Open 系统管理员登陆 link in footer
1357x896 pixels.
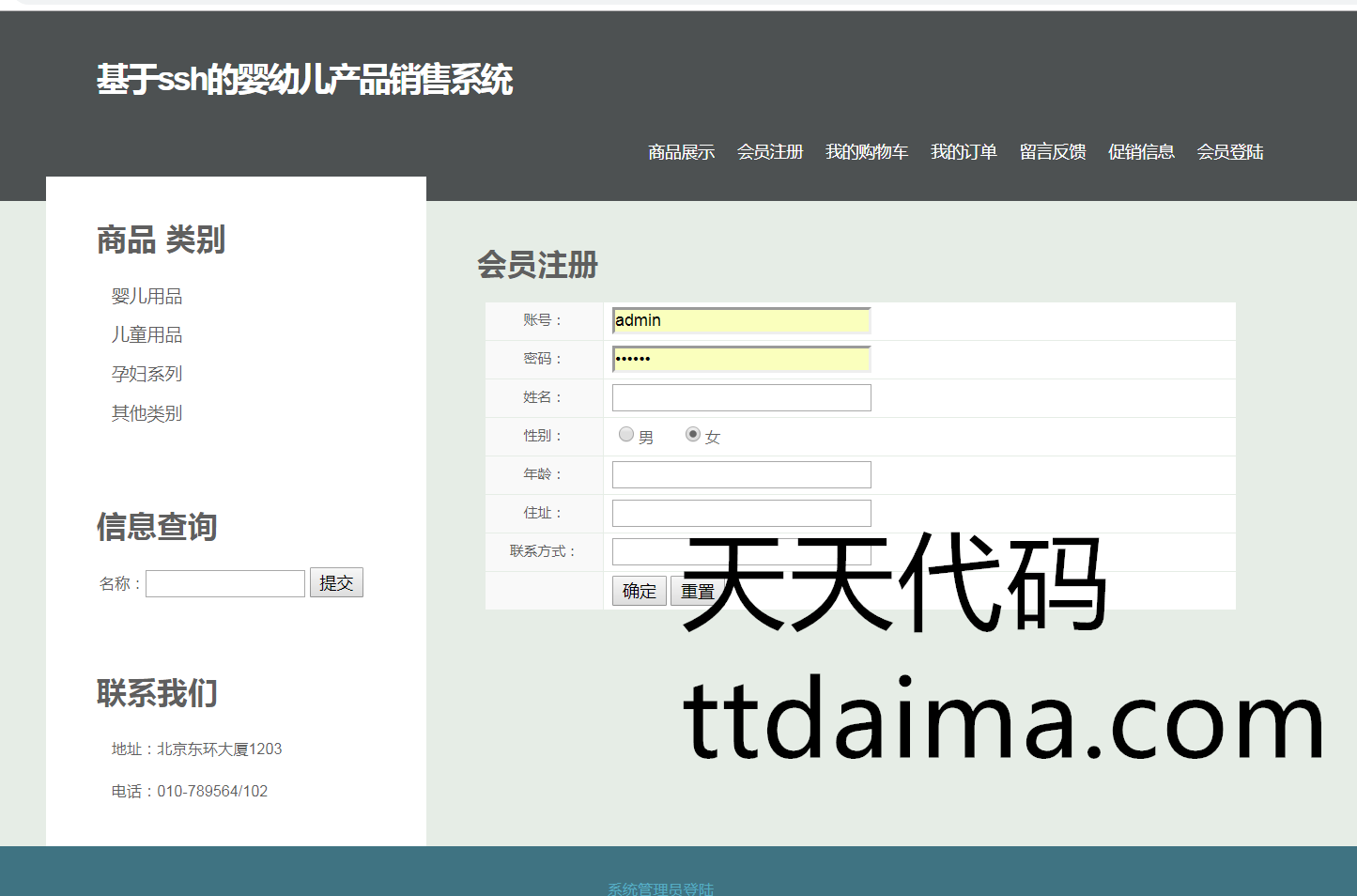660,888
